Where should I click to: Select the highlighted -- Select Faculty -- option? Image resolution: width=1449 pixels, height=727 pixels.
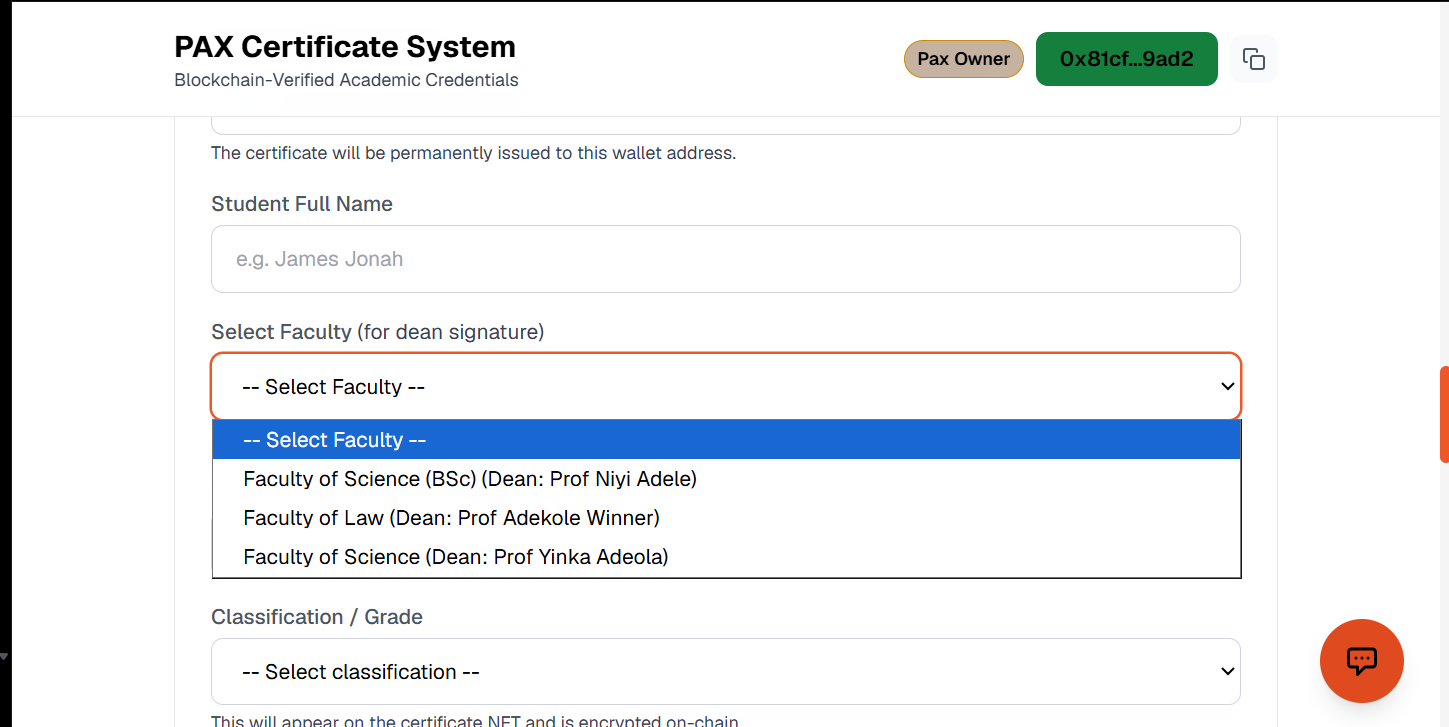tap(726, 440)
